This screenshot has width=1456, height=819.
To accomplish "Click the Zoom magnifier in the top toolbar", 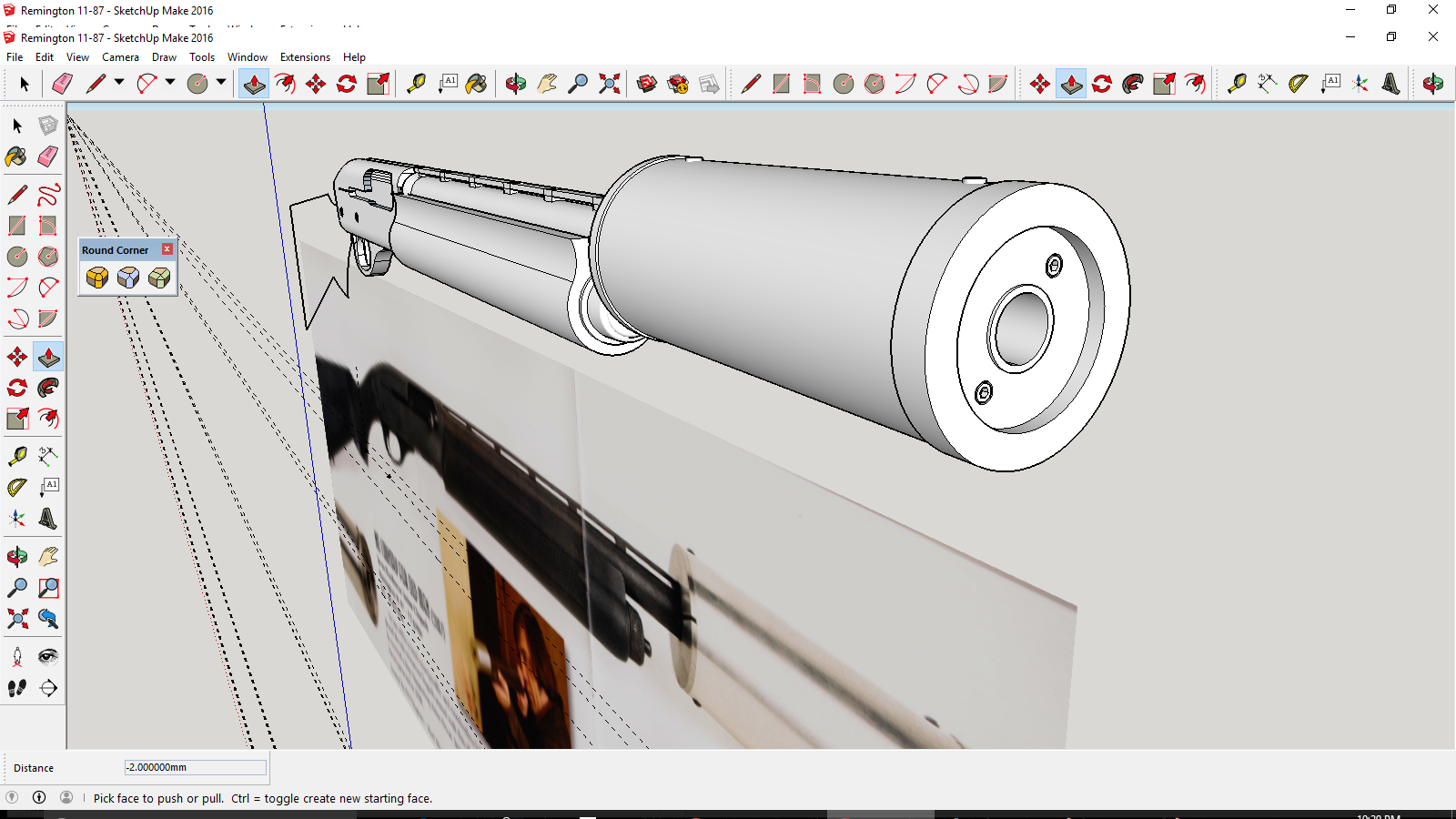I will pos(578,84).
